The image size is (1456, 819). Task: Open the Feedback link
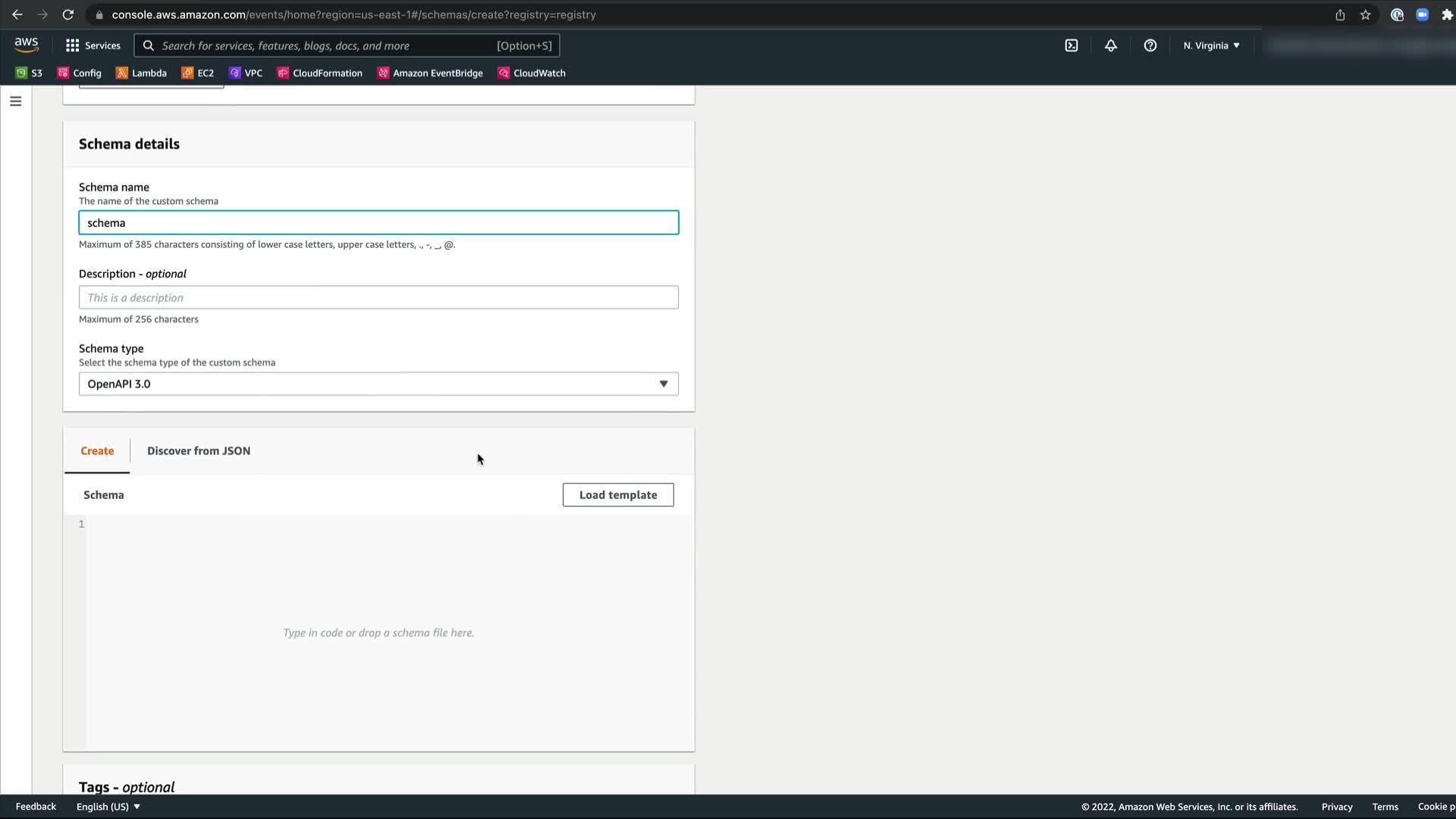click(x=36, y=807)
